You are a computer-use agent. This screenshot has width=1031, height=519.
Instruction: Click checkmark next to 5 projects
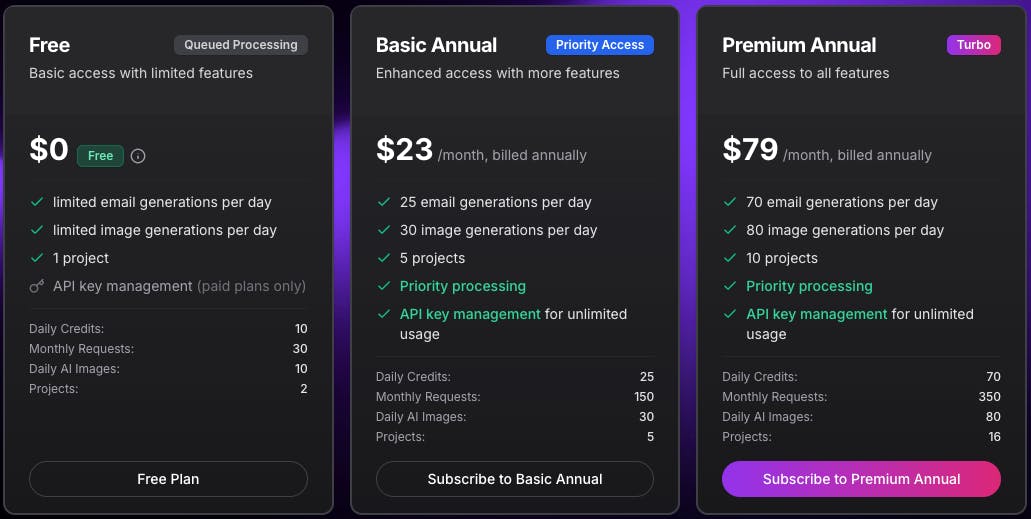[x=383, y=258]
